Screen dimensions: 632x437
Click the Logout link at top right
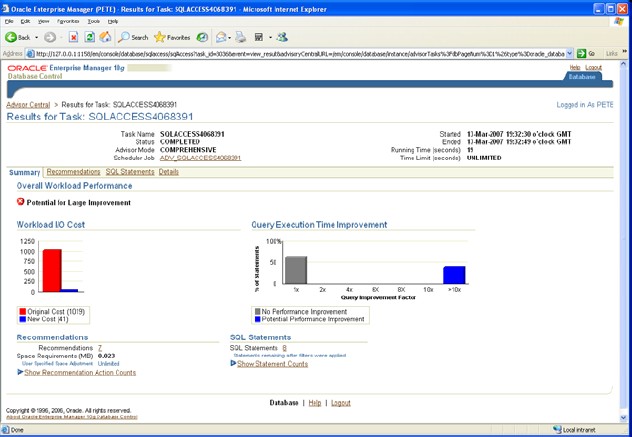[x=593, y=67]
